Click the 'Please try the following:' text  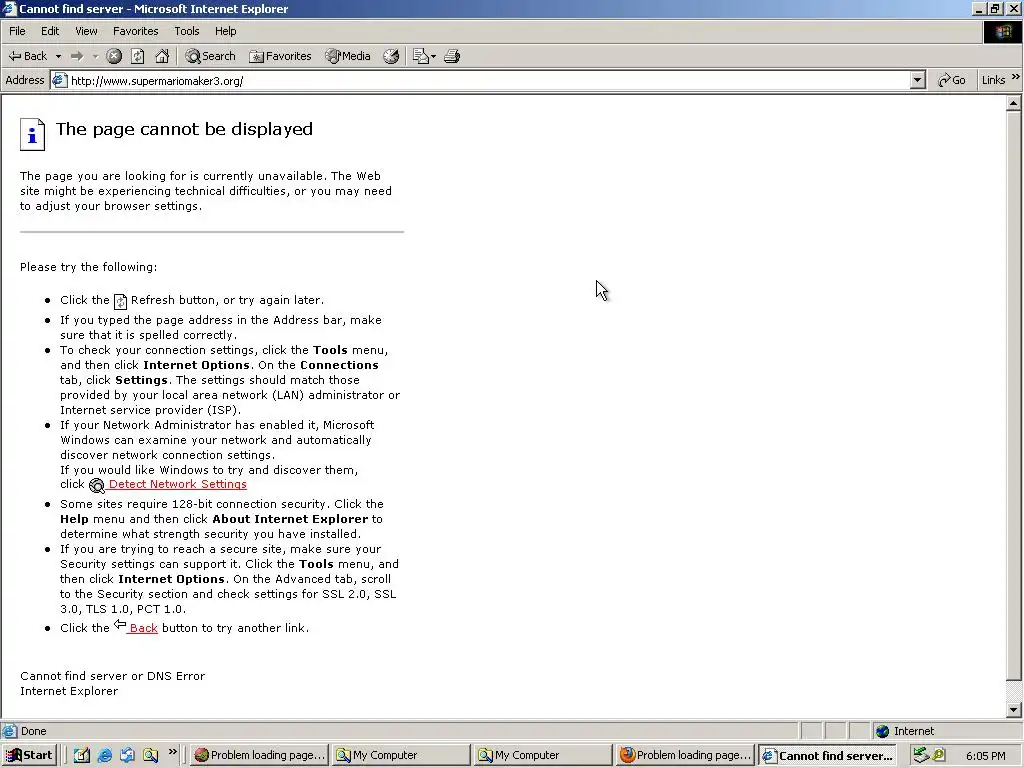click(x=88, y=266)
